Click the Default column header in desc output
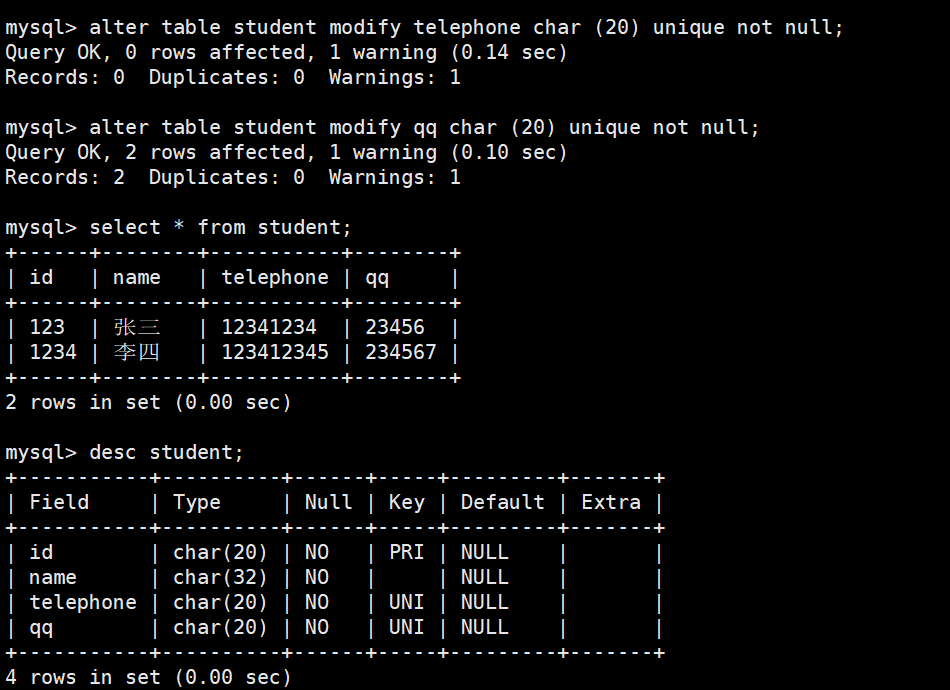Viewport: 950px width, 690px height. tap(502, 502)
